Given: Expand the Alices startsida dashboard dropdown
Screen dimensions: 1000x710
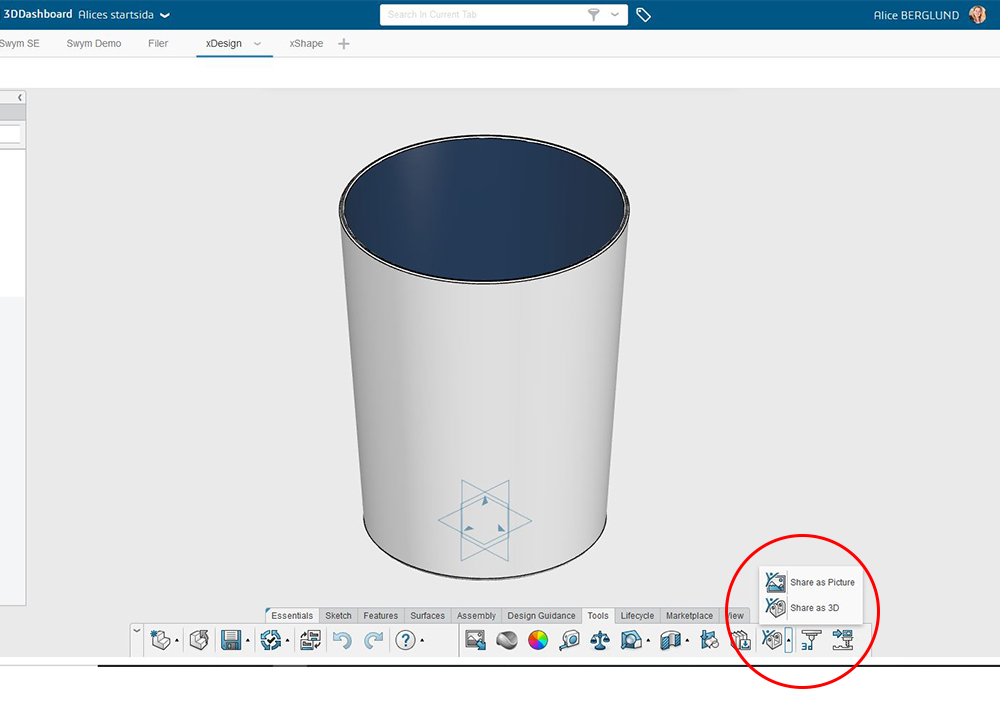Looking at the screenshot, I should 165,16.
